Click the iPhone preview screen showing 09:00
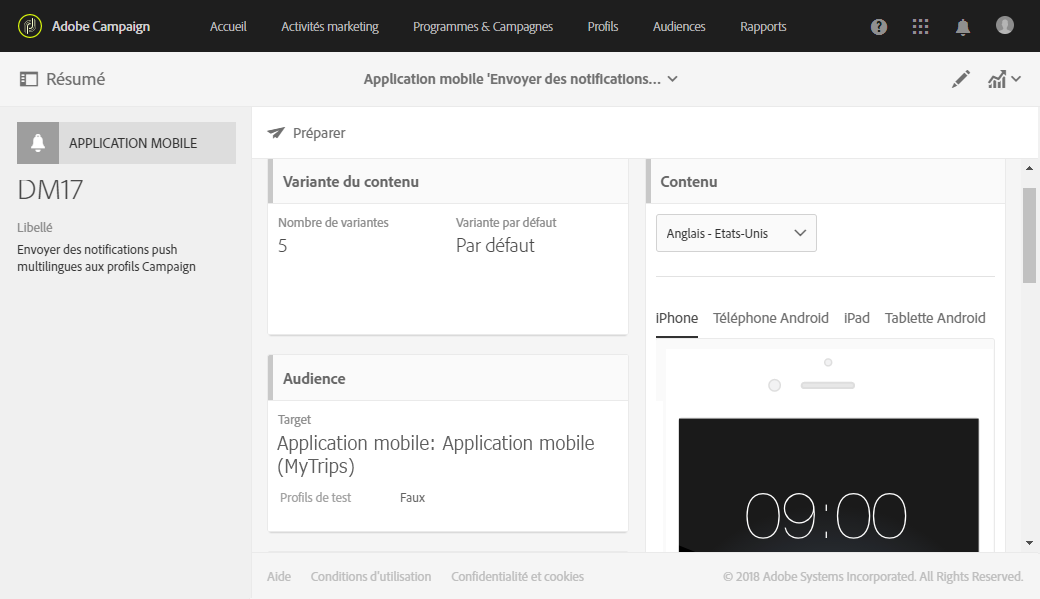Screen dimensions: 1040x599 pyautogui.click(x=828, y=485)
